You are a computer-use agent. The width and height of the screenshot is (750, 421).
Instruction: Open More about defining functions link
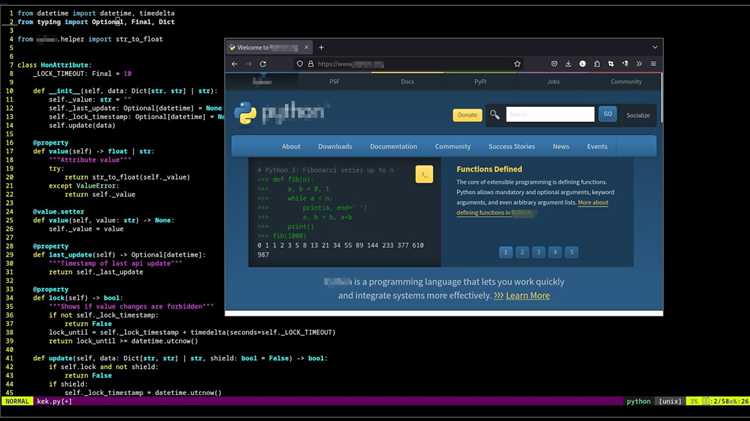coord(532,208)
